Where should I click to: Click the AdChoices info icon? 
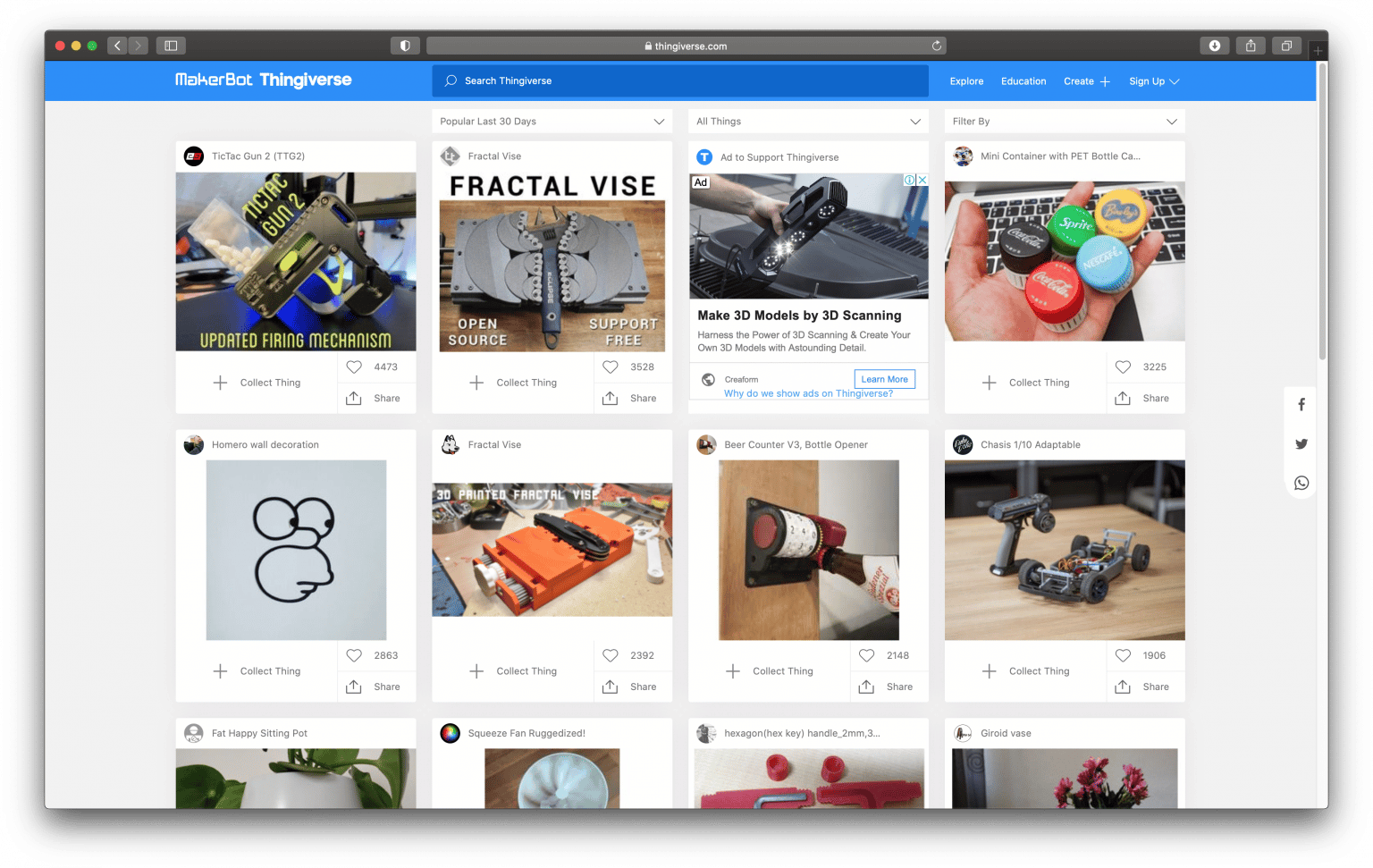(x=909, y=180)
